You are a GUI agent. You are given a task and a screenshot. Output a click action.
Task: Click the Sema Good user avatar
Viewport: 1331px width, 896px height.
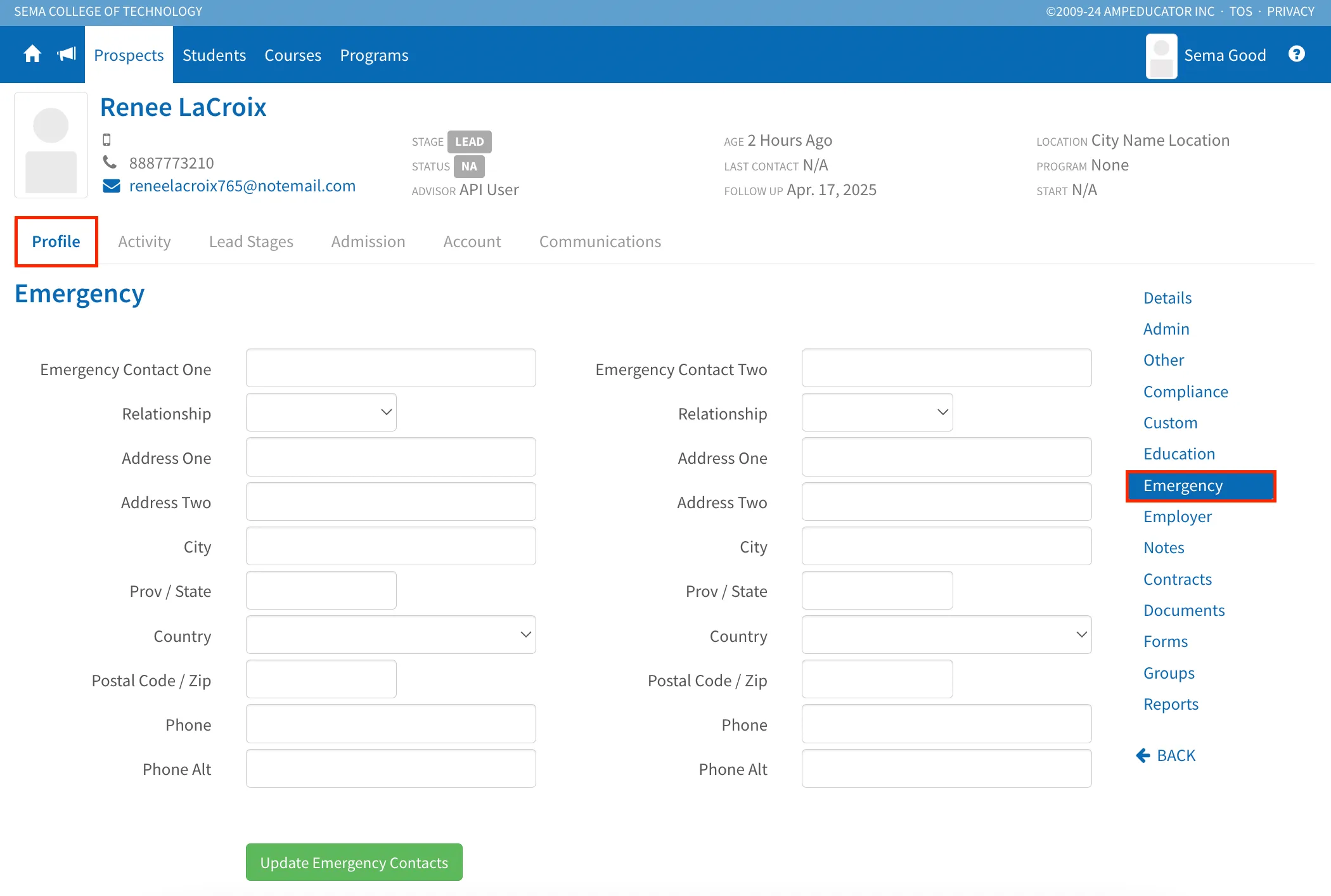pos(1161,56)
